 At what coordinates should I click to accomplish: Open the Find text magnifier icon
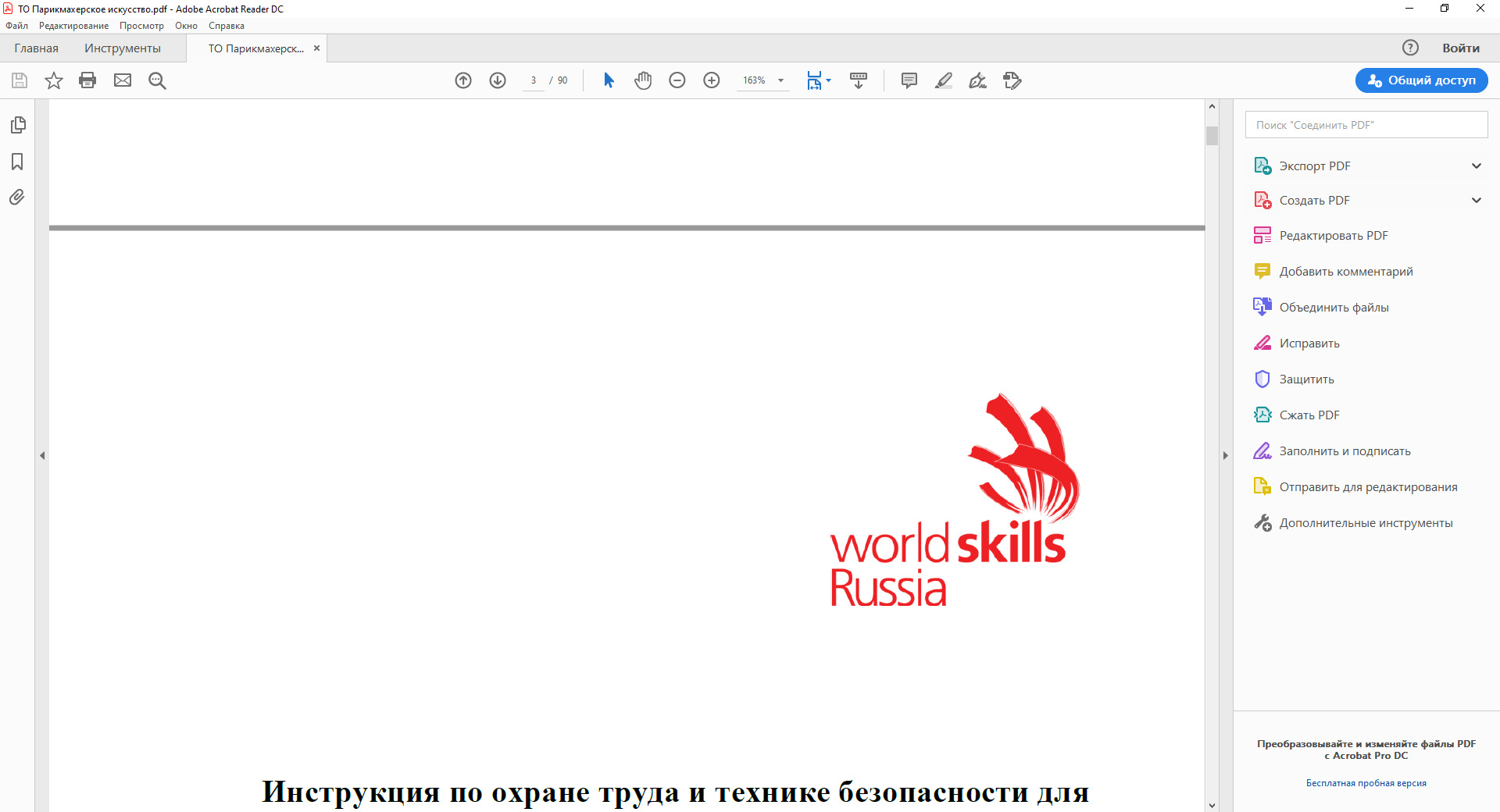tap(157, 80)
